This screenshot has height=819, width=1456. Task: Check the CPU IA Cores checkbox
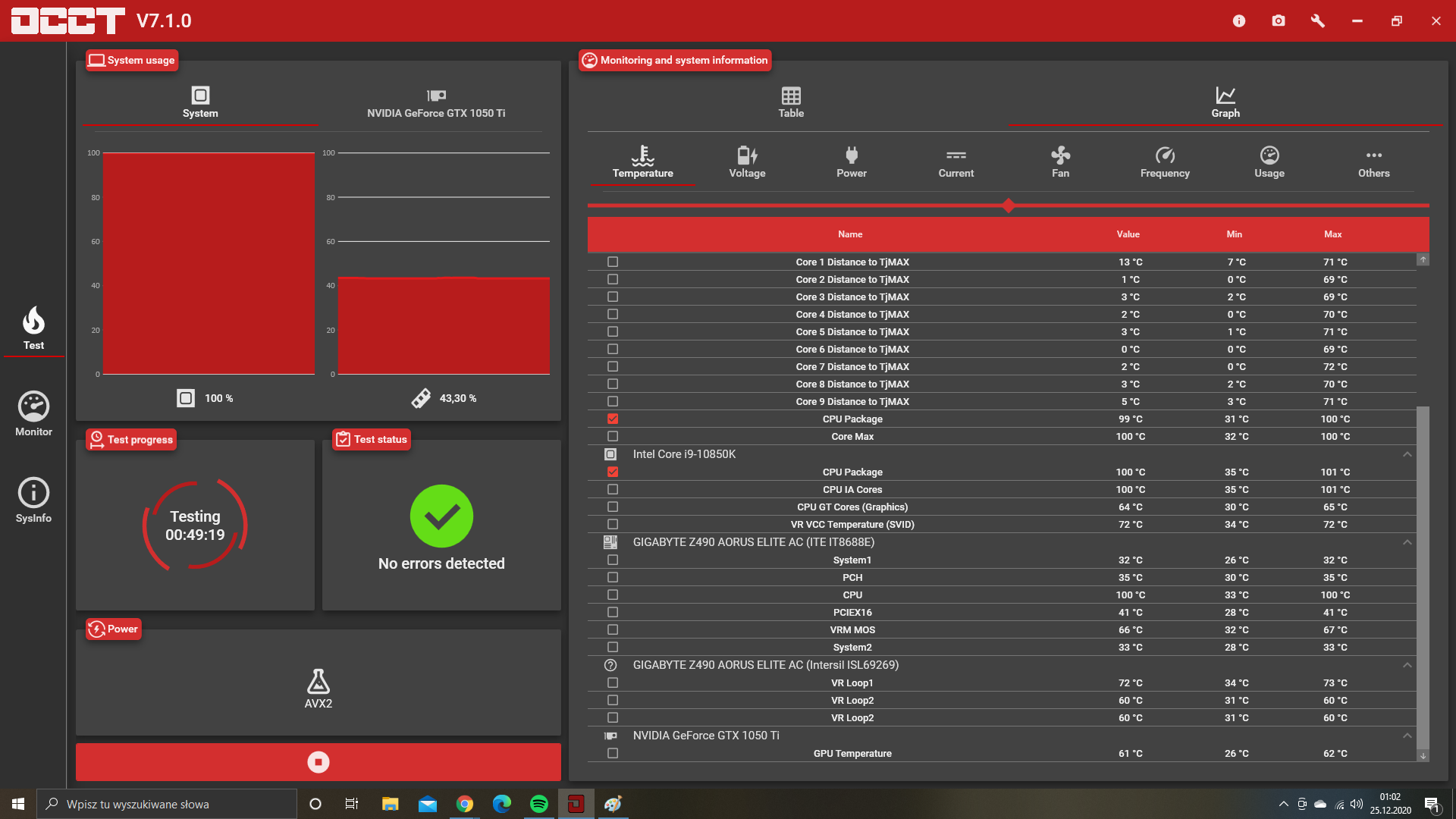[613, 489]
